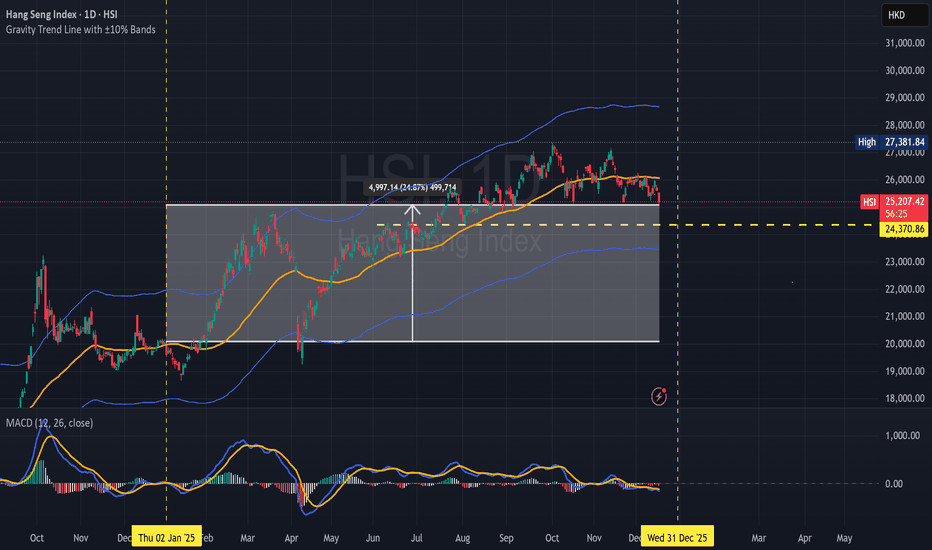Select the Gravity Trend Line indicator label
Screen dimensions: 932x550
[85, 28]
